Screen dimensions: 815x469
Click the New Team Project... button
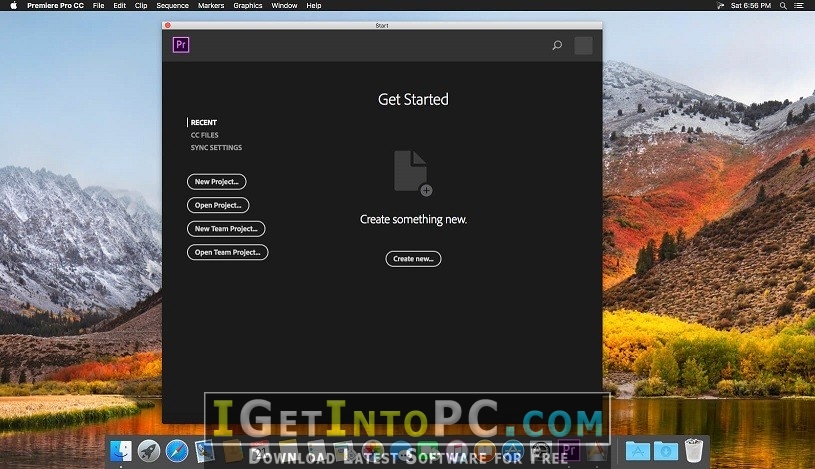pos(226,228)
